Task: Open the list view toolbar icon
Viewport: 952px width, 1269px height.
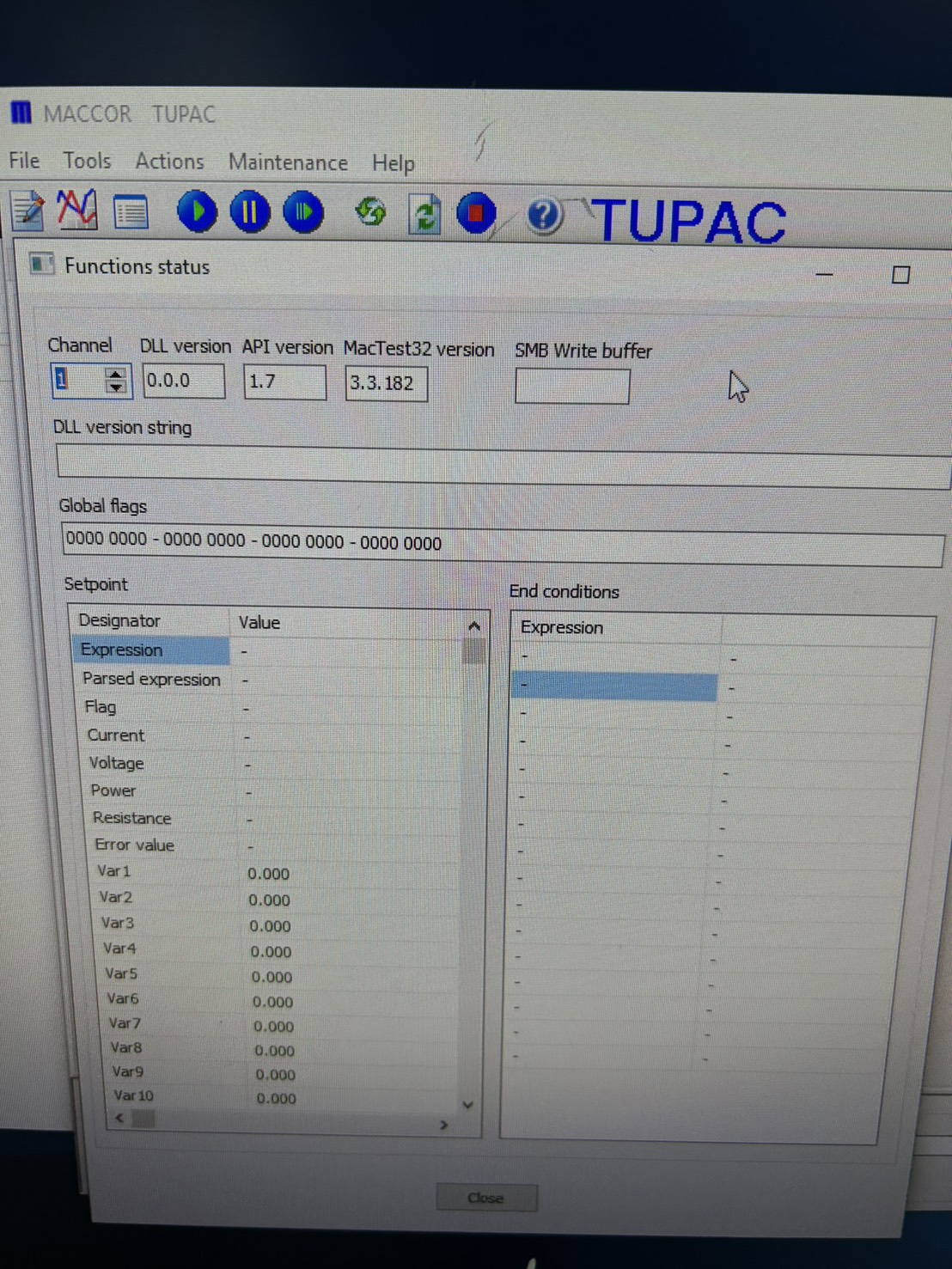Action: pyautogui.click(x=131, y=212)
